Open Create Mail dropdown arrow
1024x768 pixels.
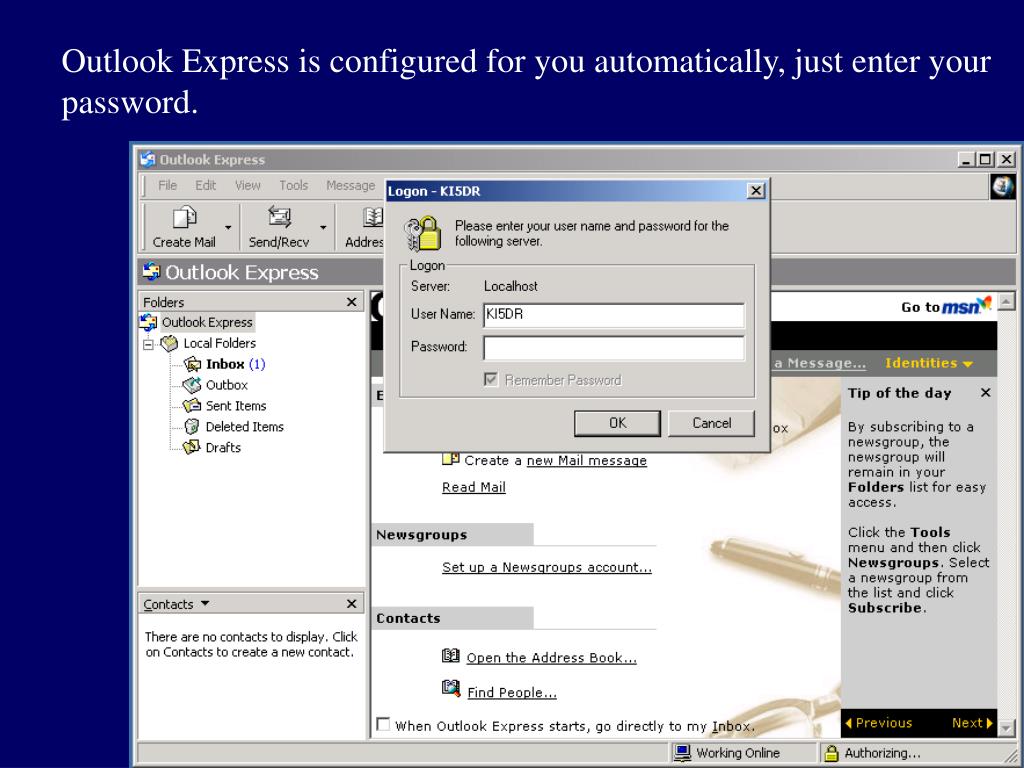[228, 227]
